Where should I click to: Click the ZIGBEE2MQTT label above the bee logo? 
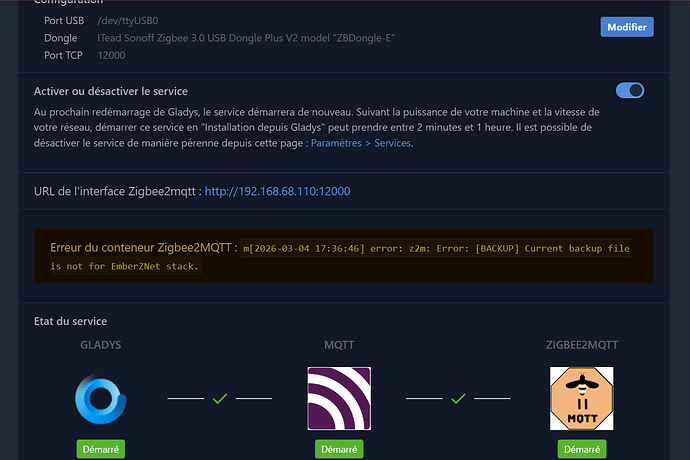[581, 344]
